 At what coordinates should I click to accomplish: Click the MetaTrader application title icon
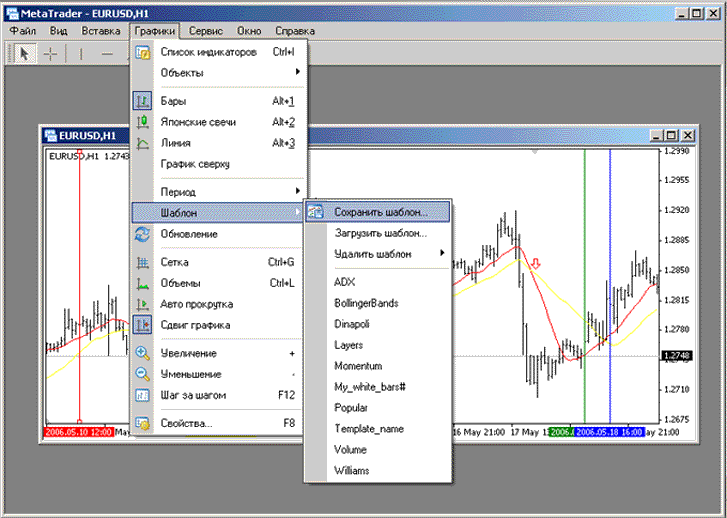point(12,13)
